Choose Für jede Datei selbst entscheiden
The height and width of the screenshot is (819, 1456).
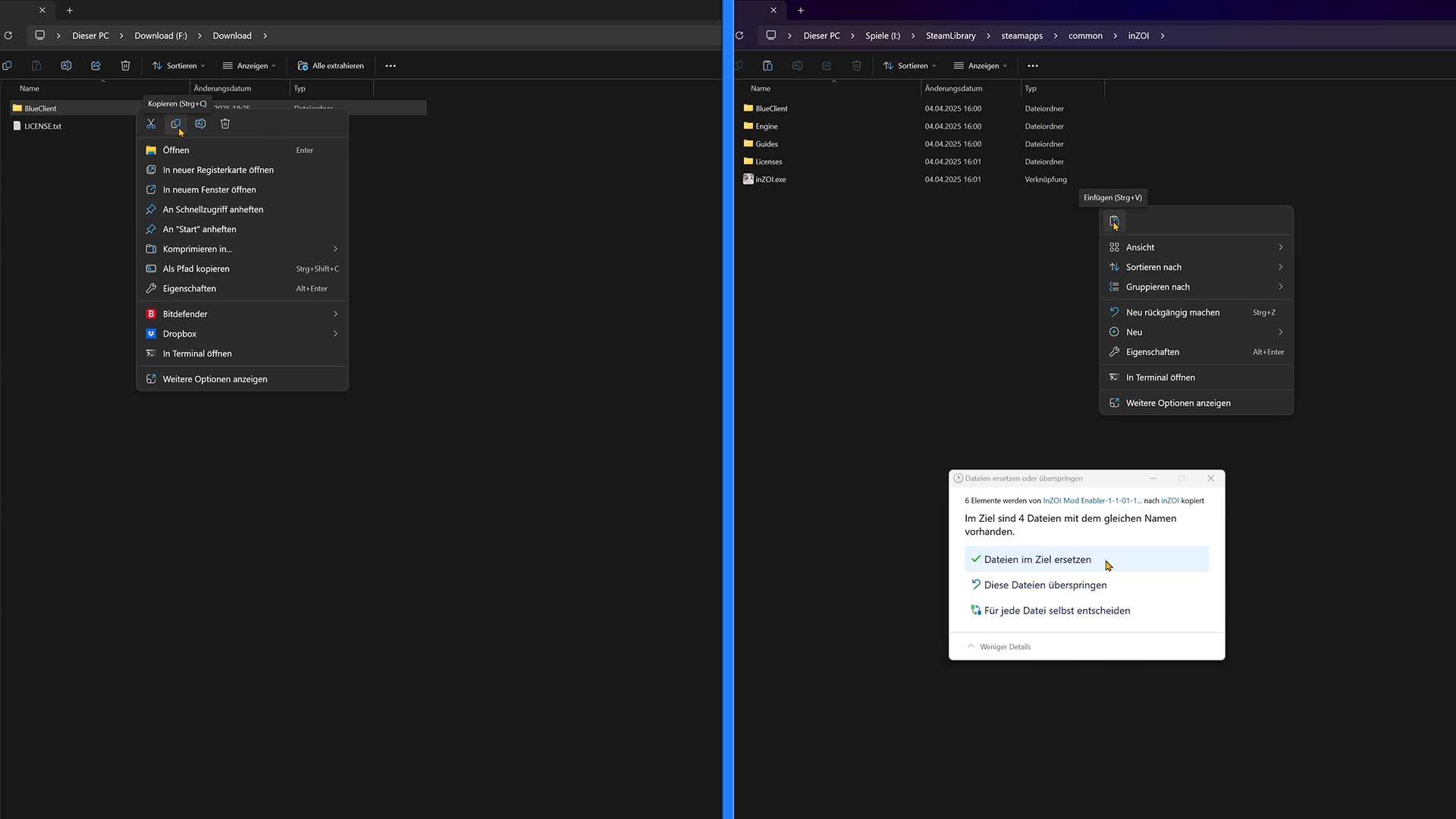coord(1056,610)
